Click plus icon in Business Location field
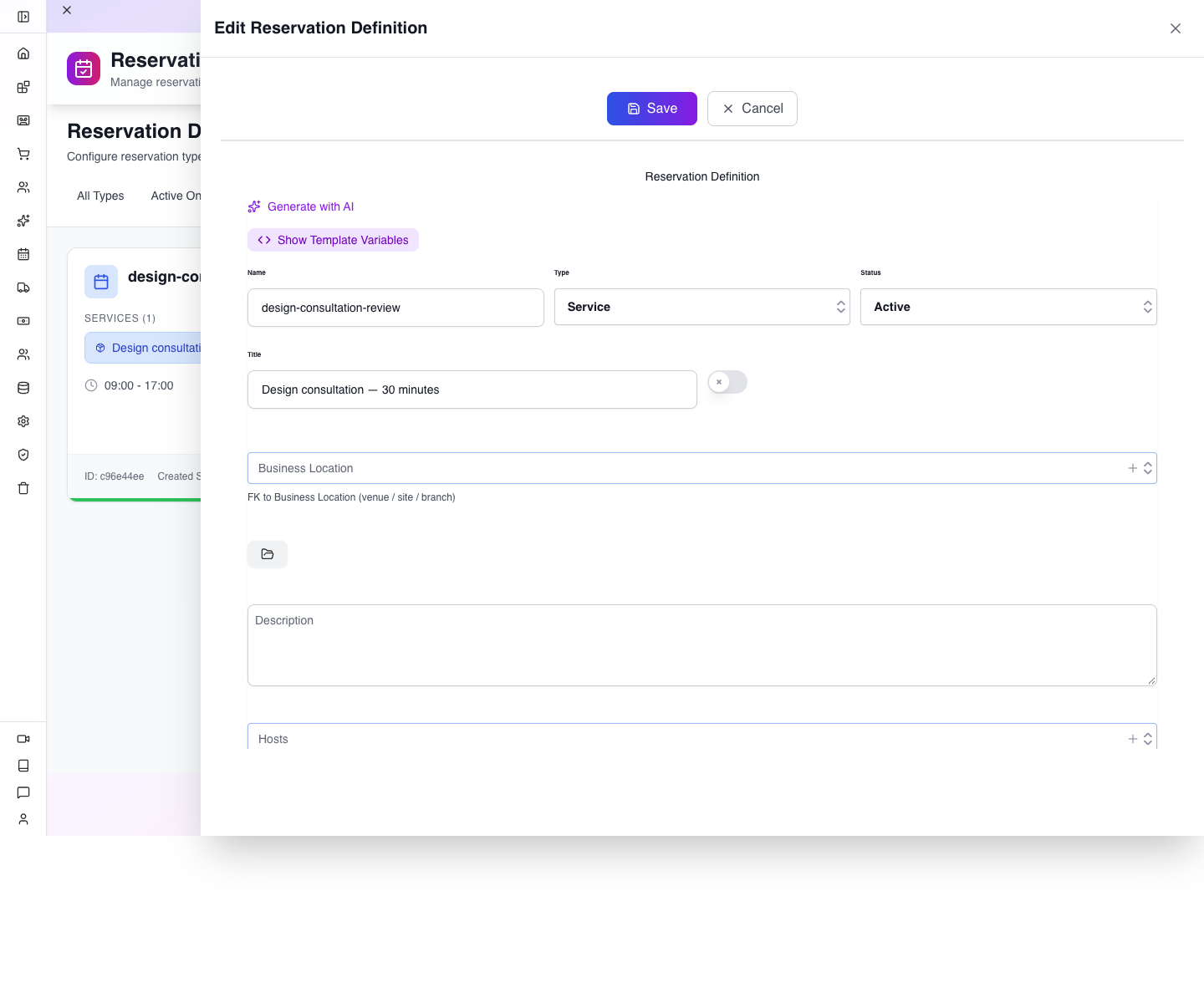Viewport: 1204px width, 1003px height. pos(1133,468)
